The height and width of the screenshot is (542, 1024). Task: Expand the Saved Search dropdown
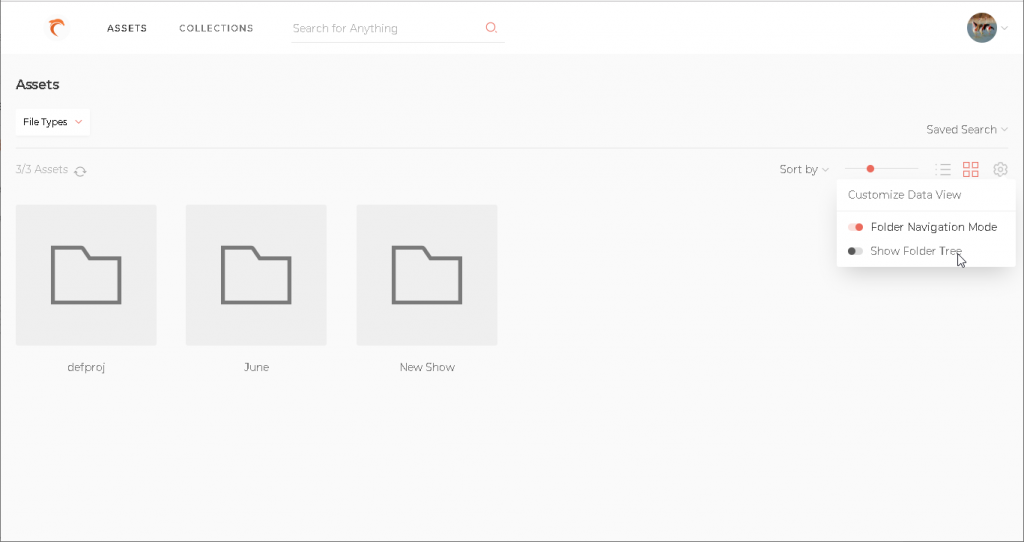[x=967, y=129]
